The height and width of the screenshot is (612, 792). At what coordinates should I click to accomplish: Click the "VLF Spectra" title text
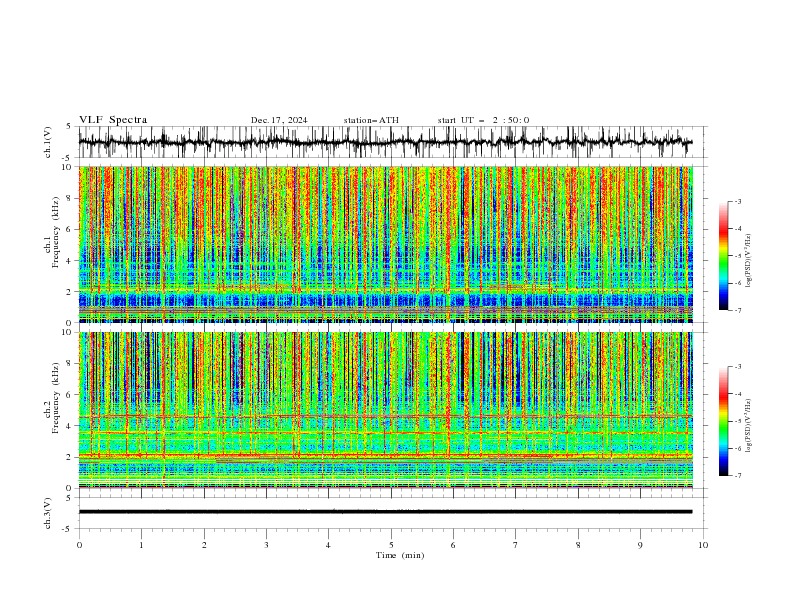coord(113,120)
